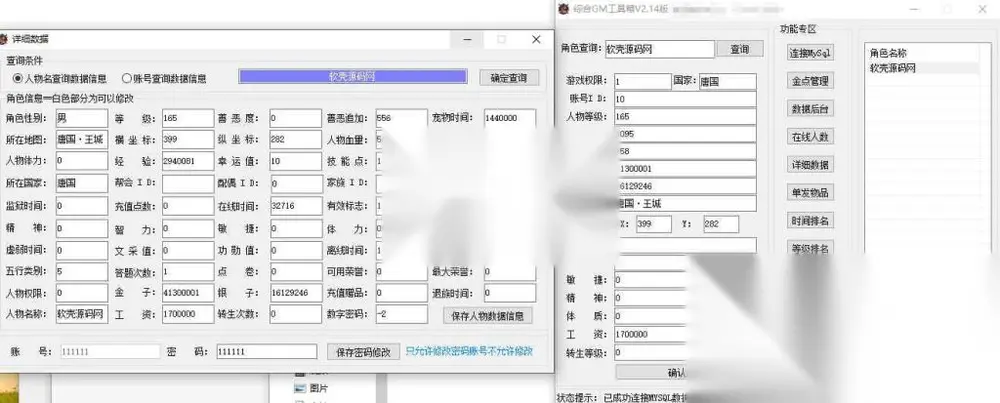
Task: Click the 查询 button in the GM tool window
Action: coord(740,49)
